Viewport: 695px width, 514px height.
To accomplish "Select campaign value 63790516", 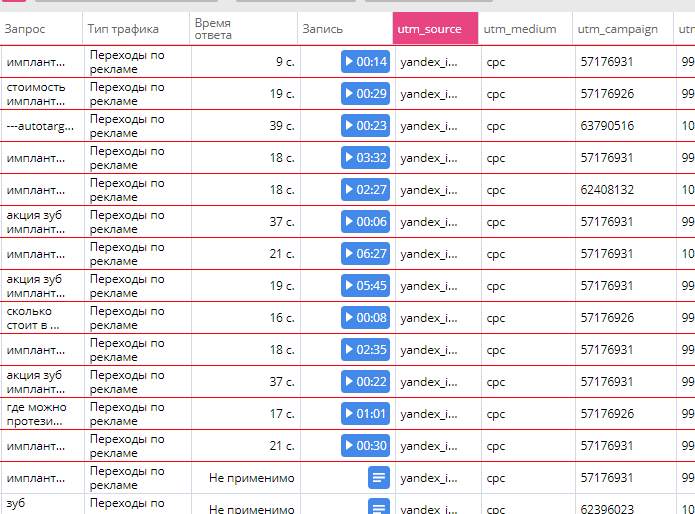I will (607, 126).
